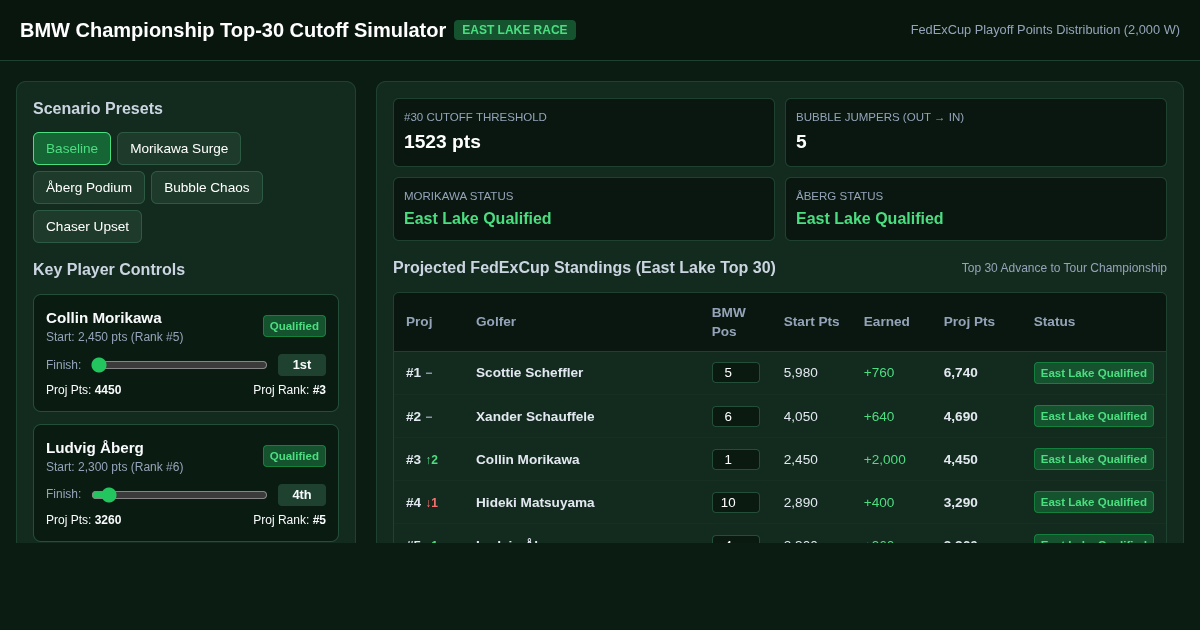Click Scottie Scheffler's BMW Pos input
The image size is (1200, 630).
point(735,372)
